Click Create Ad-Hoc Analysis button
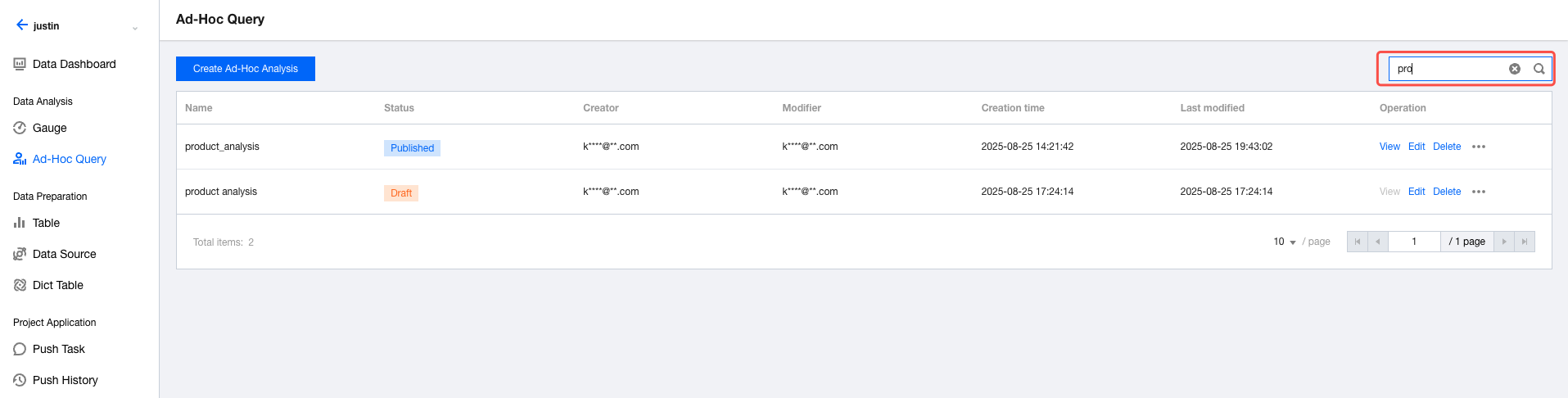This screenshot has width=1568, height=398. [x=246, y=69]
